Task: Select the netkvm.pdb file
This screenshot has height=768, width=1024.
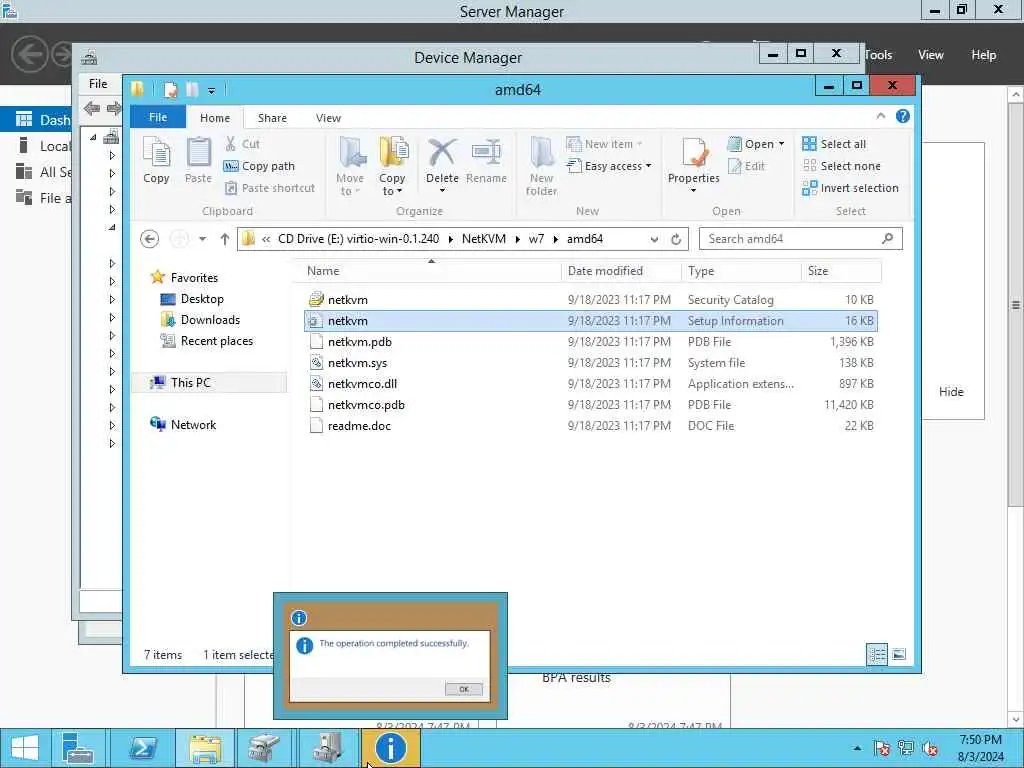Action: (x=590, y=342)
